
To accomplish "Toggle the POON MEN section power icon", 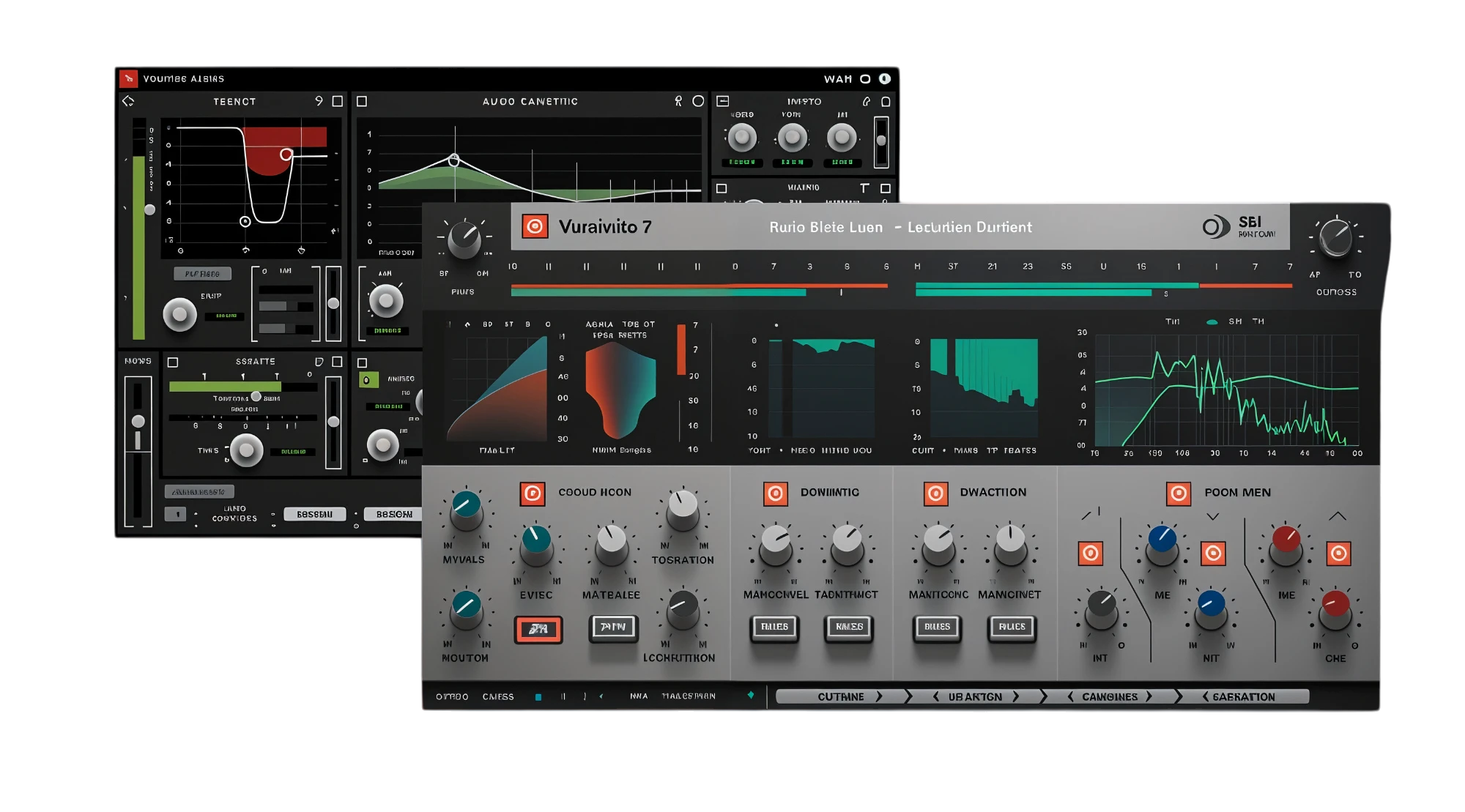I will 1179,493.
